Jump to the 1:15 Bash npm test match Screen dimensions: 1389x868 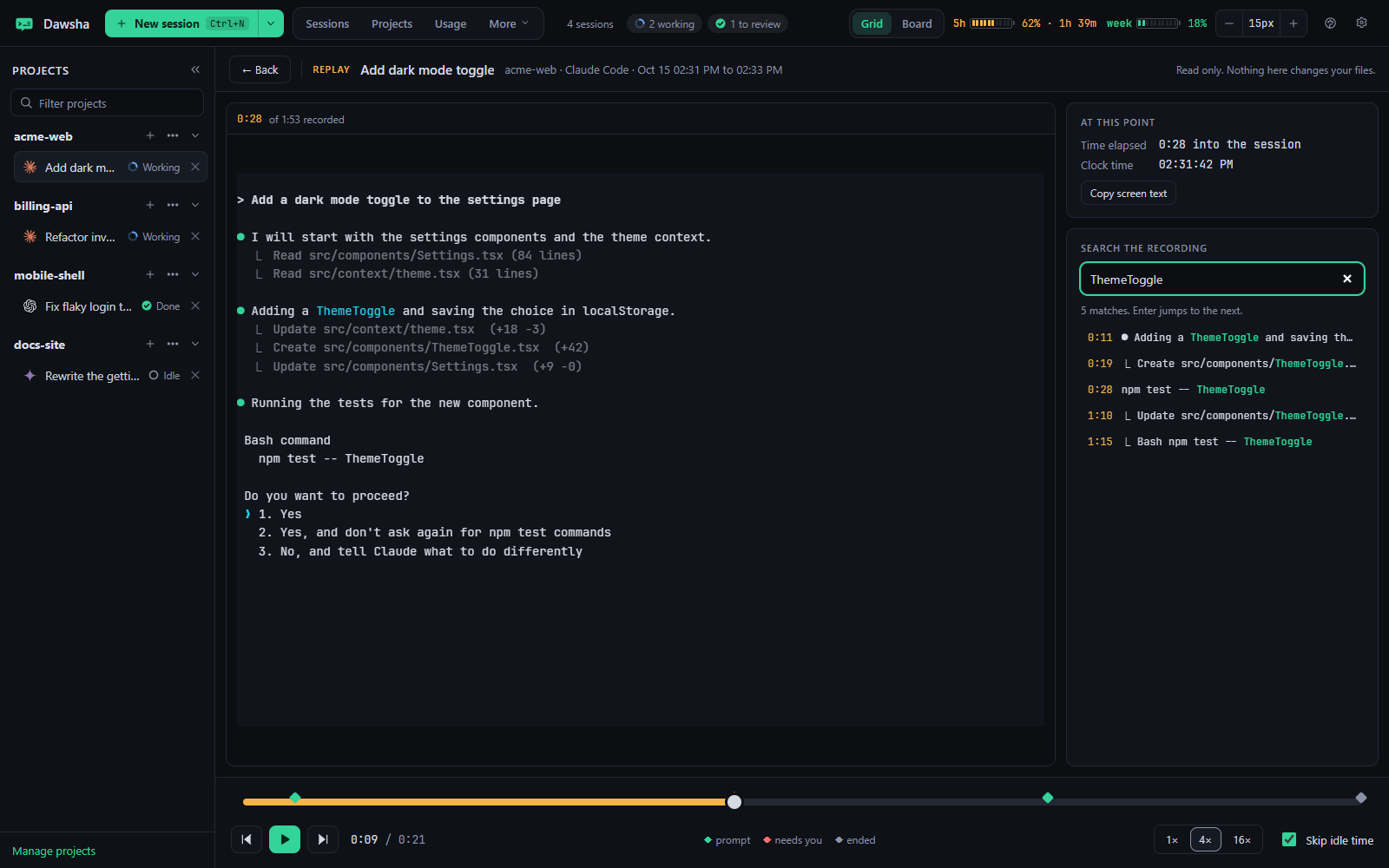tap(1221, 442)
